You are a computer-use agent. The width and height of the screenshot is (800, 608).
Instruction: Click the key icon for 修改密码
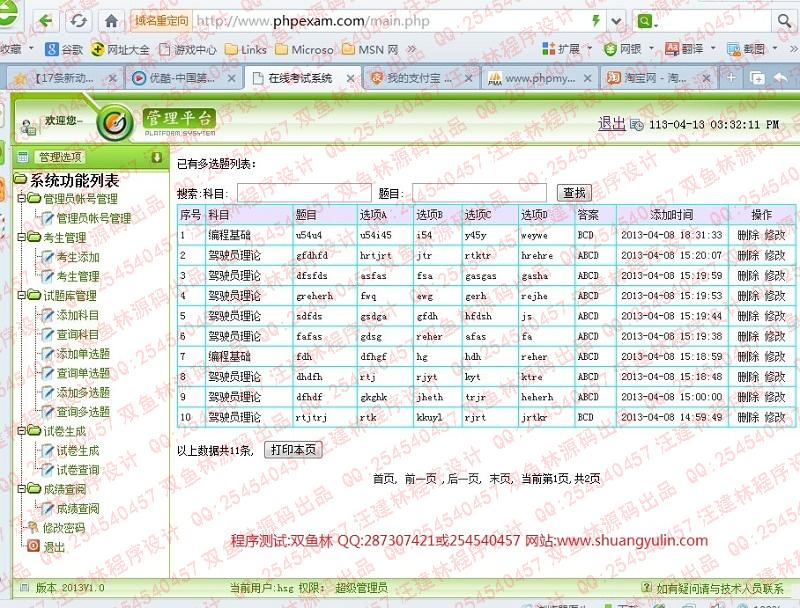click(x=33, y=527)
